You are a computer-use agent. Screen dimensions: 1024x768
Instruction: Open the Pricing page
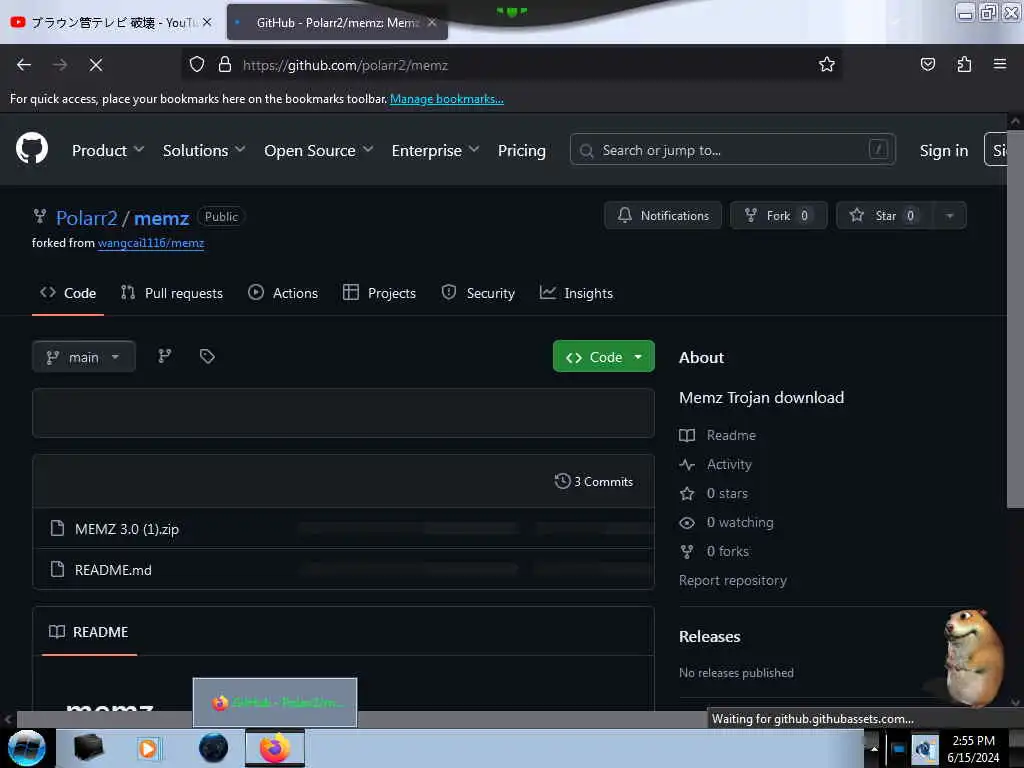(x=521, y=150)
